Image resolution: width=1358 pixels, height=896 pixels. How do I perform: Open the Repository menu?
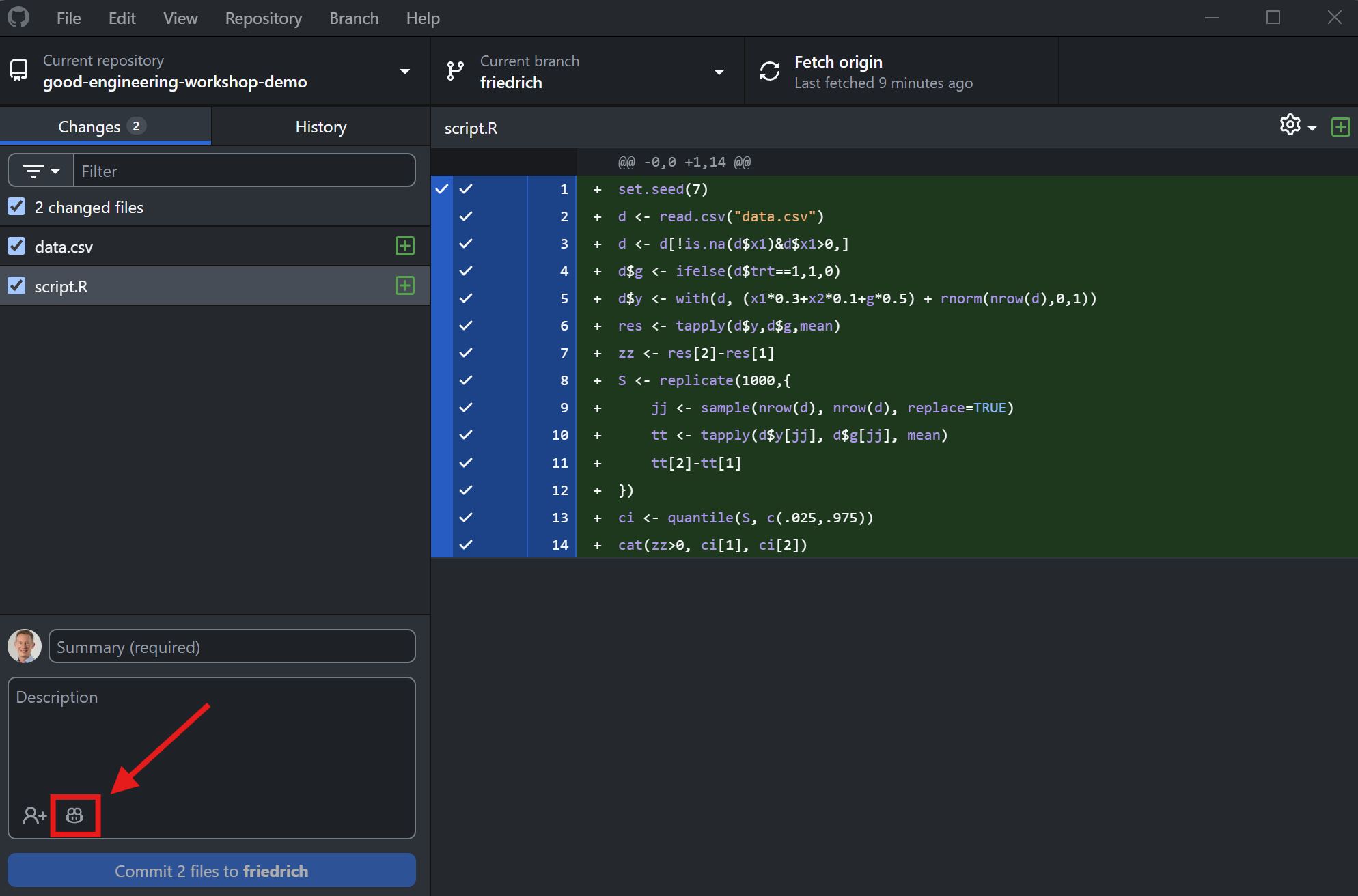(x=263, y=18)
